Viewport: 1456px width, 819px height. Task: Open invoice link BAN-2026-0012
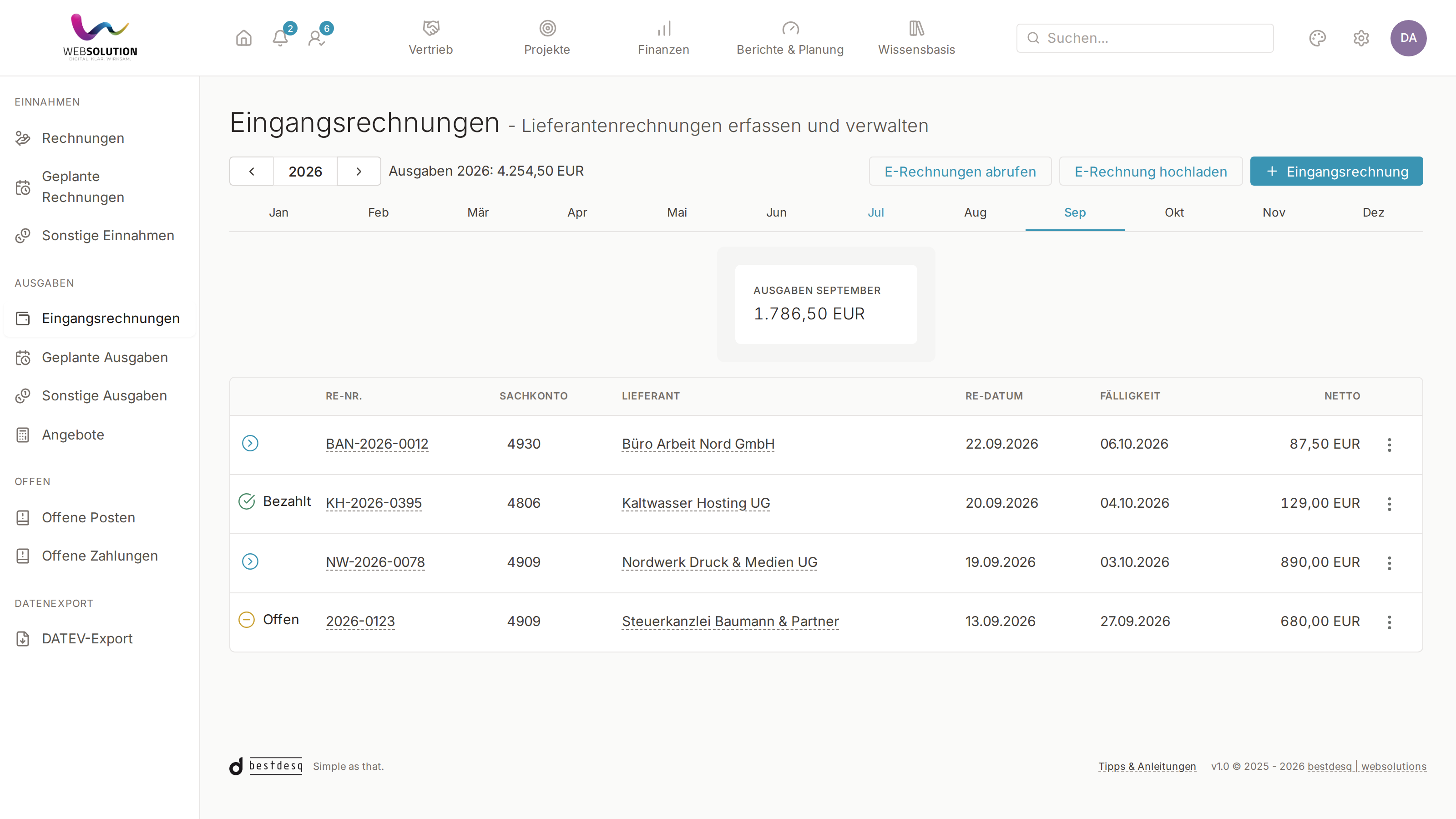point(377,444)
